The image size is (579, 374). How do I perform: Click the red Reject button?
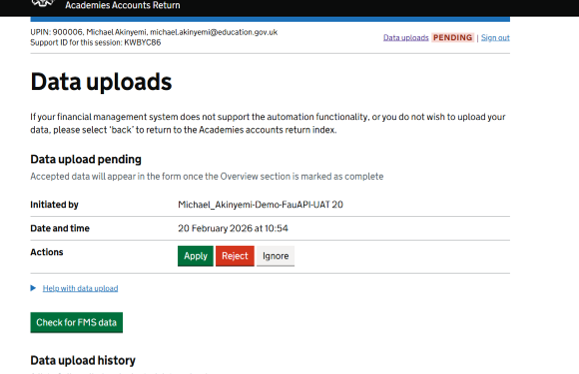coord(235,256)
